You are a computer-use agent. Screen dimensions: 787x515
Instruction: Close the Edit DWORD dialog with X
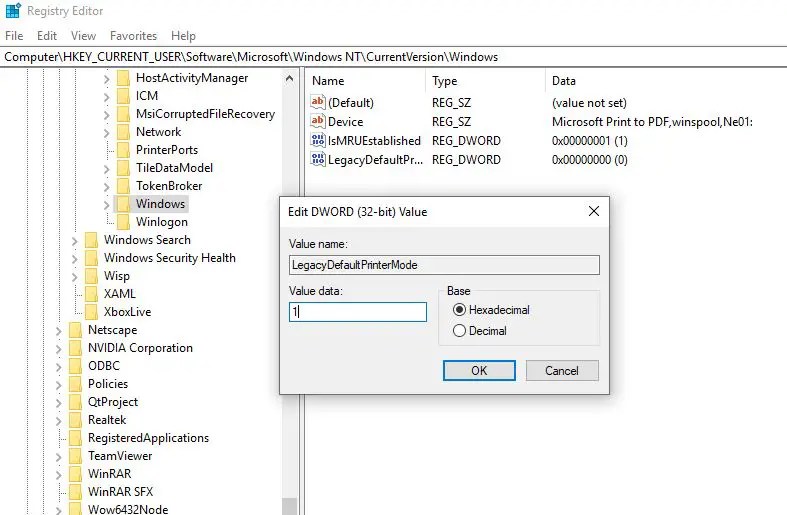tap(594, 211)
